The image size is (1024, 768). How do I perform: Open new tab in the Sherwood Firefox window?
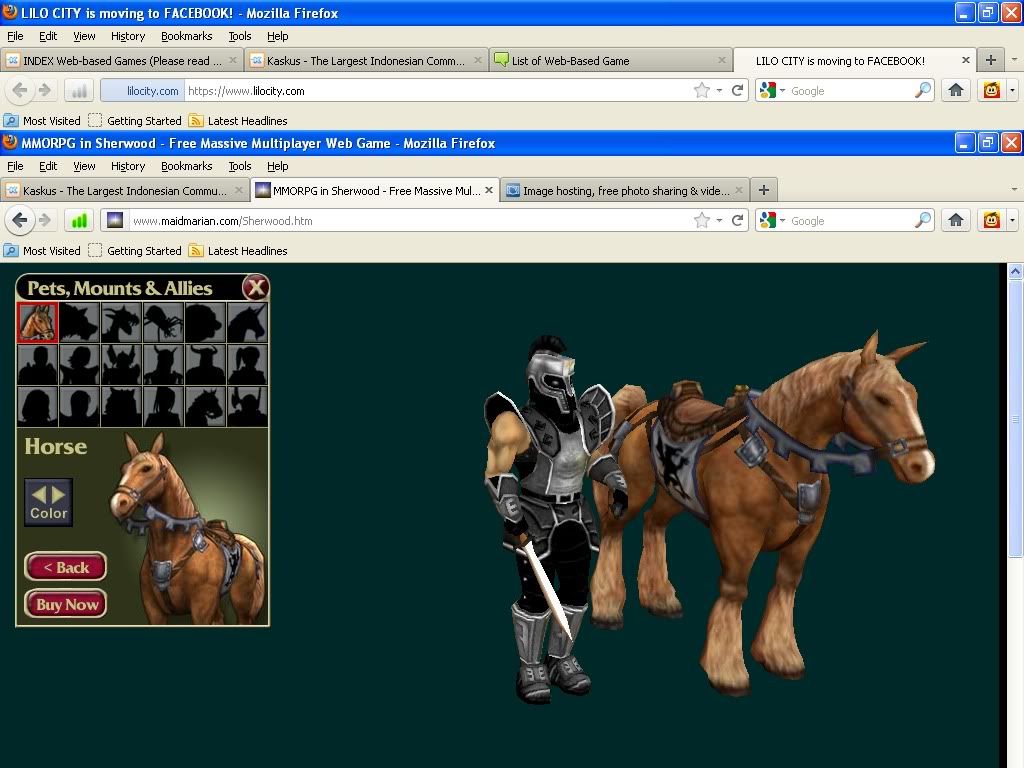763,190
